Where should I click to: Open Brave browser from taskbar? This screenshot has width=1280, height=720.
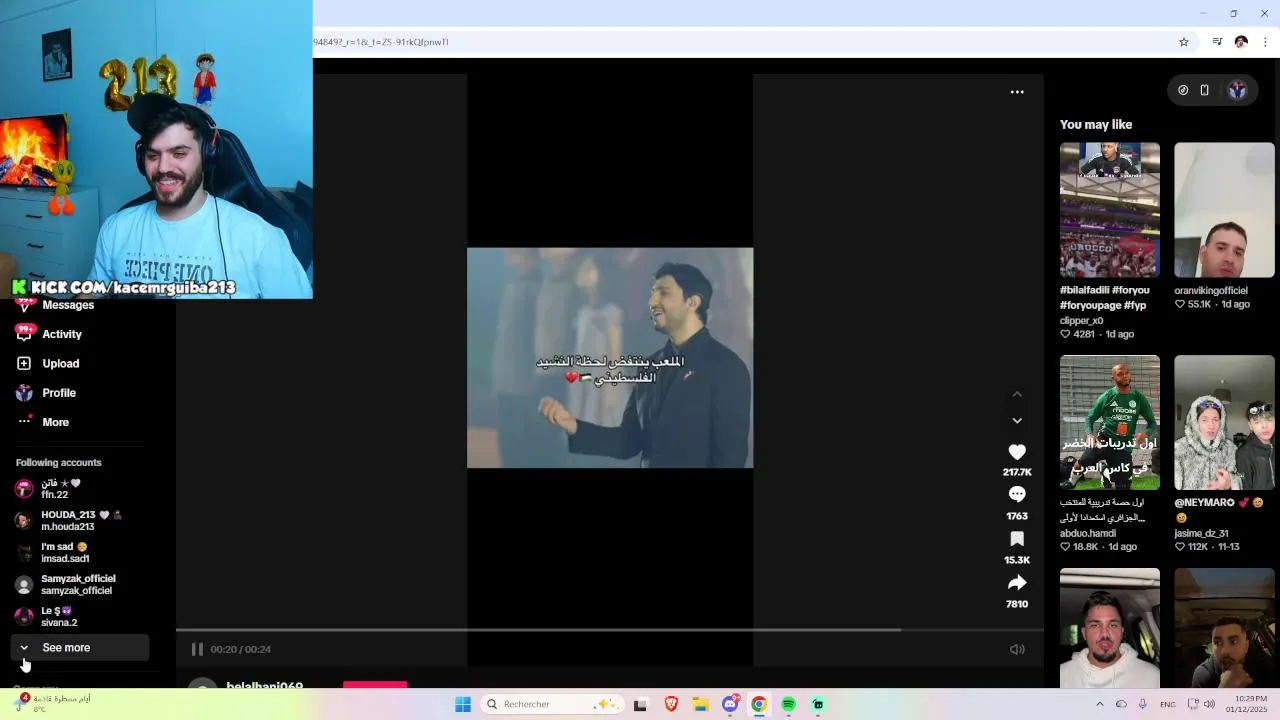point(671,704)
